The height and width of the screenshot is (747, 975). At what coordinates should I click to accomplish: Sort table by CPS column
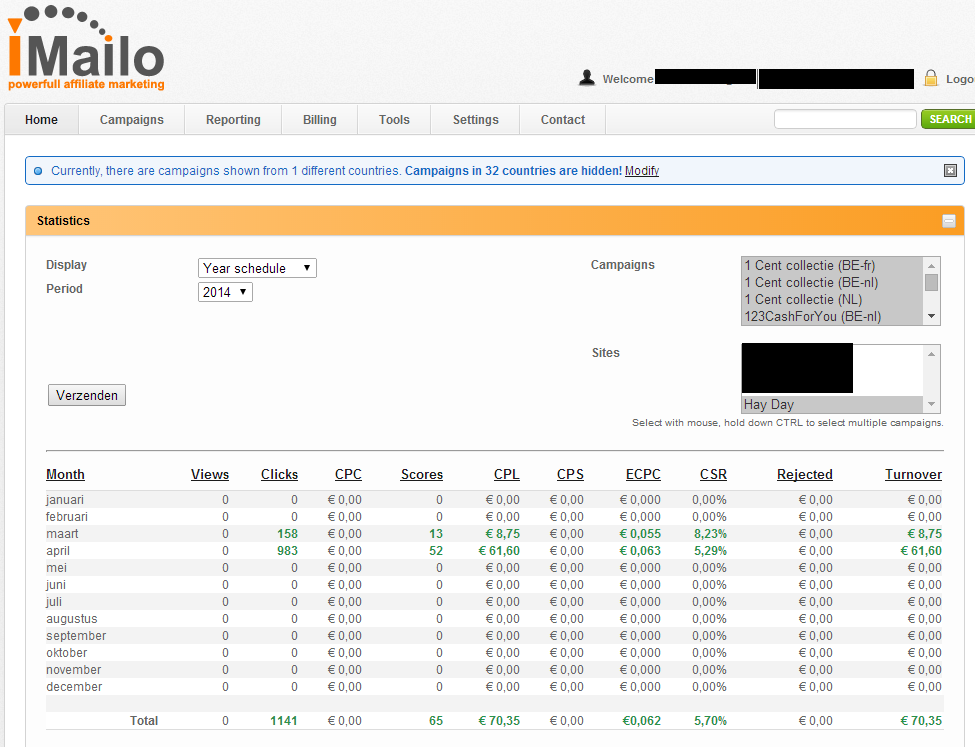point(570,475)
